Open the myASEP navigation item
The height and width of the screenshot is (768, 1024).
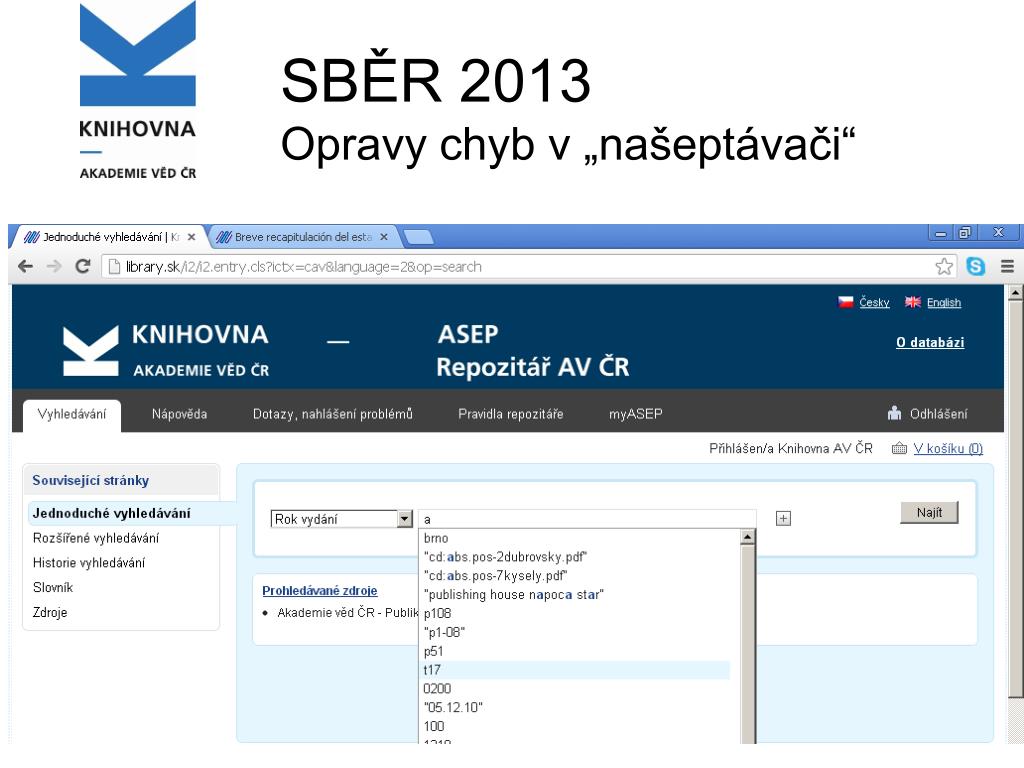pos(635,414)
